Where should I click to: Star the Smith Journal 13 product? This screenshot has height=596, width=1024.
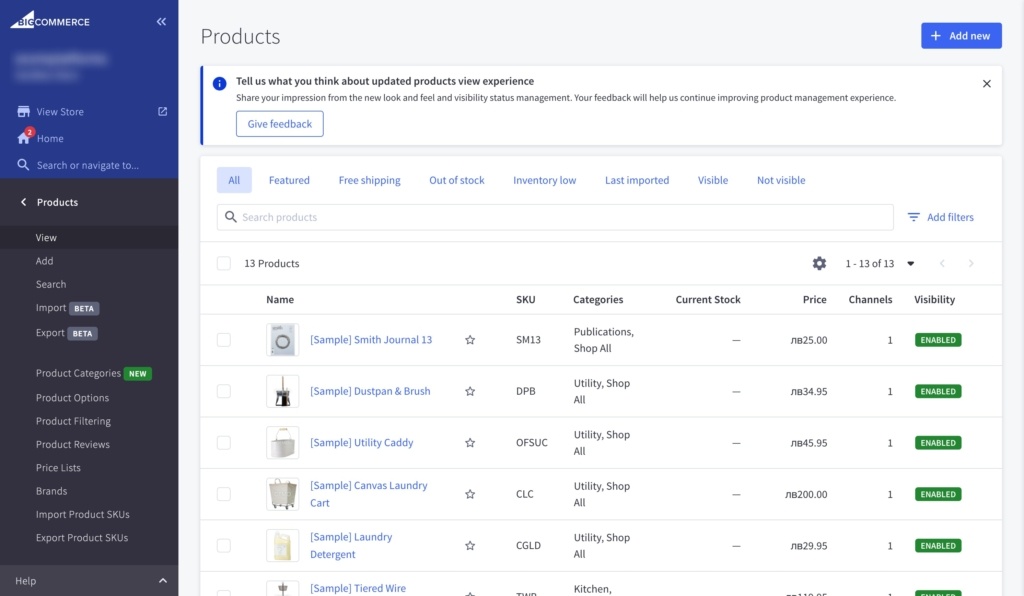pyautogui.click(x=470, y=339)
